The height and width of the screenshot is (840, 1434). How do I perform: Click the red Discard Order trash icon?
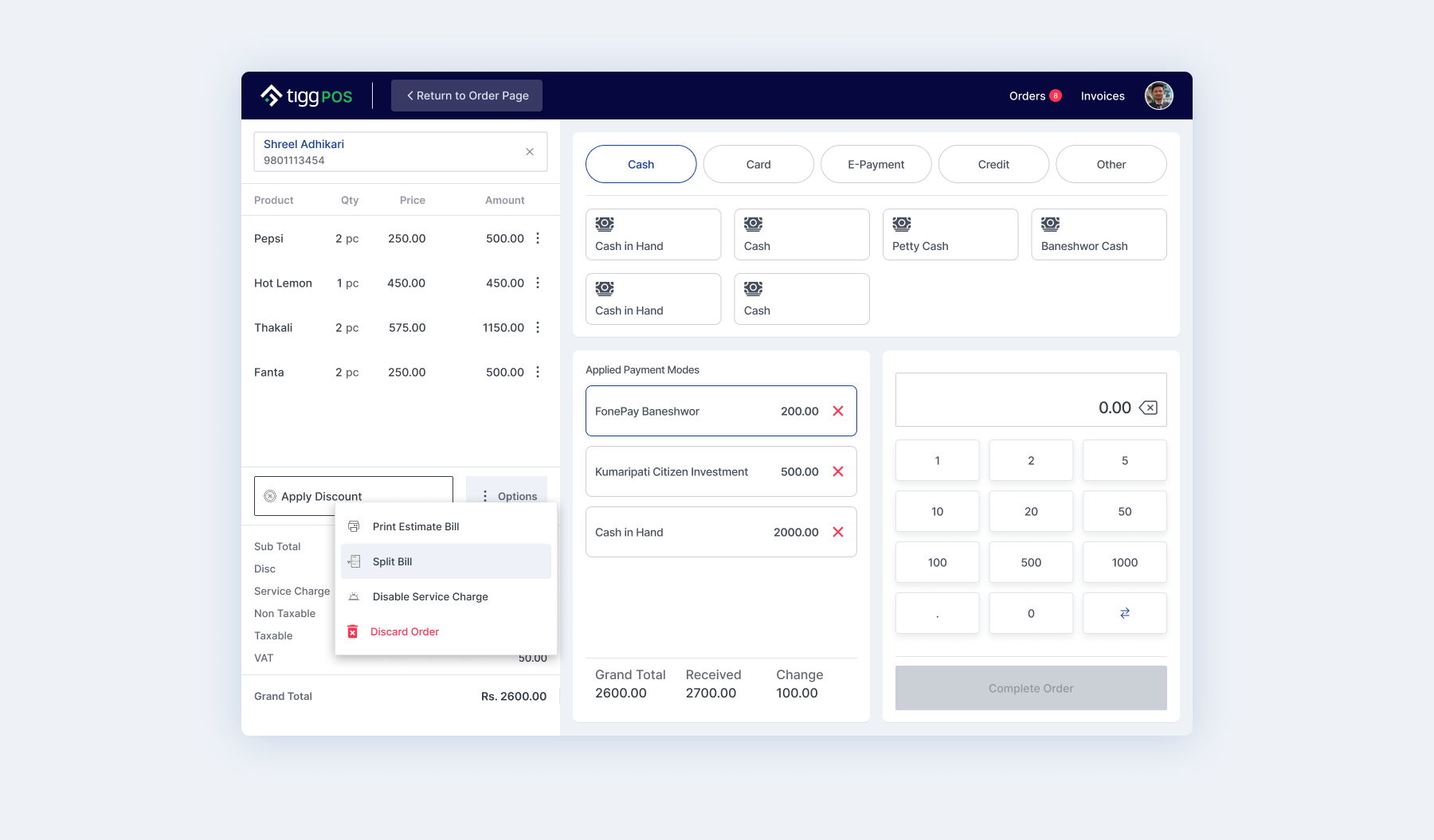pos(353,631)
